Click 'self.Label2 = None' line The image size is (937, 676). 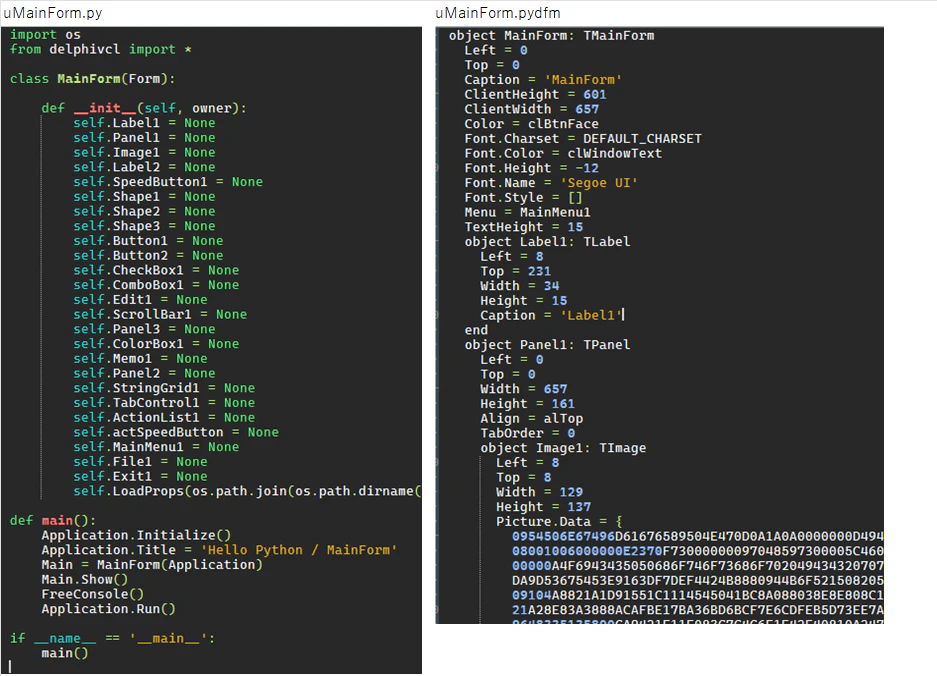coord(144,167)
